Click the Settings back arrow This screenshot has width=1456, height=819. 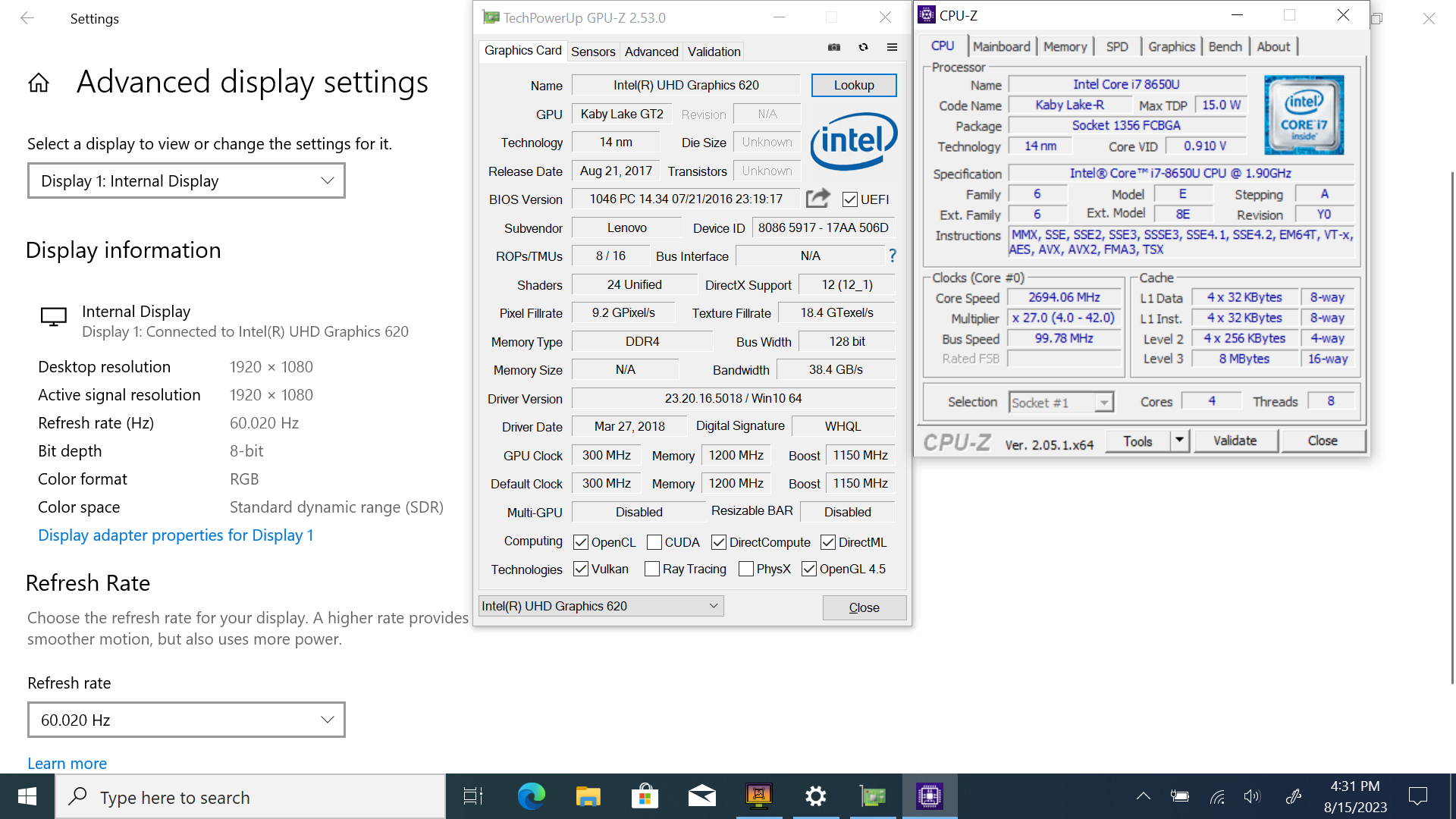[27, 18]
